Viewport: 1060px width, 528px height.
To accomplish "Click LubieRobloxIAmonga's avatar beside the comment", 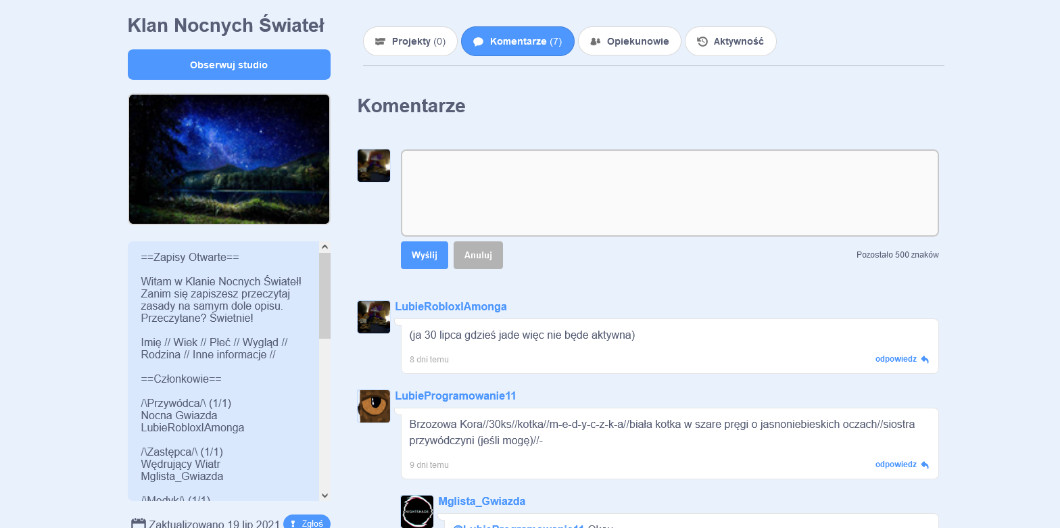I will 374,316.
